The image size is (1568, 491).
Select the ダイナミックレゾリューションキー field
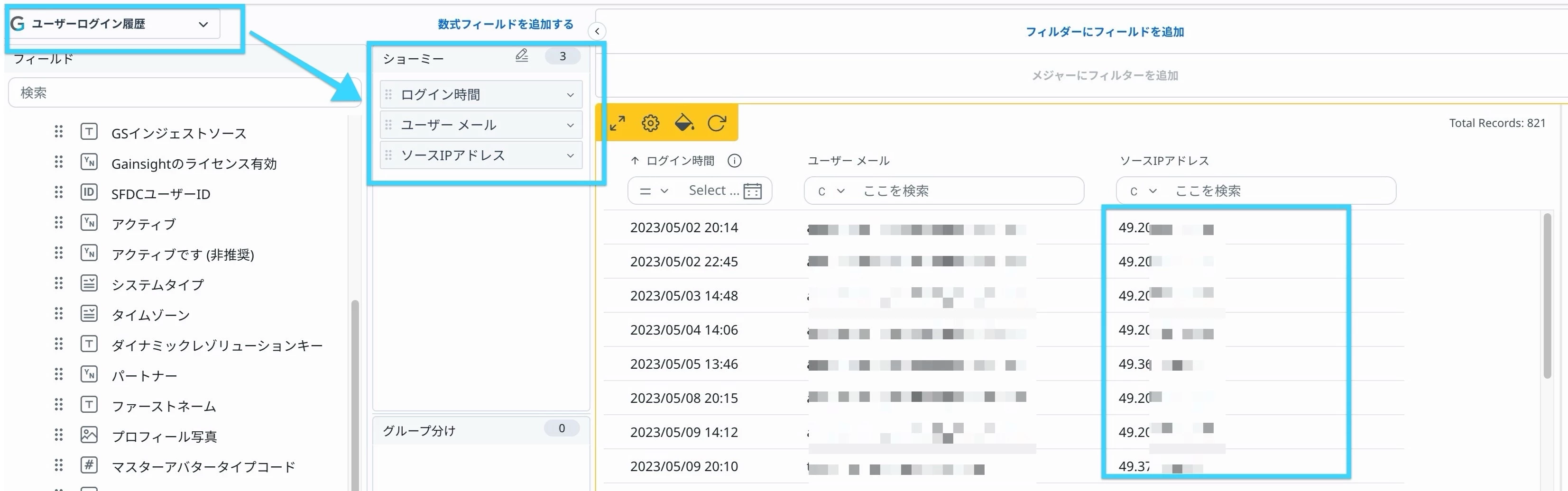[217, 346]
